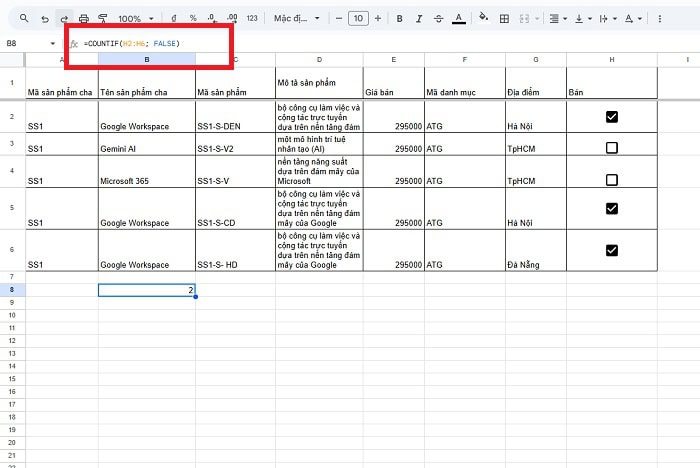700x468 pixels.
Task: Open the font family dropdown
Action: 297,18
